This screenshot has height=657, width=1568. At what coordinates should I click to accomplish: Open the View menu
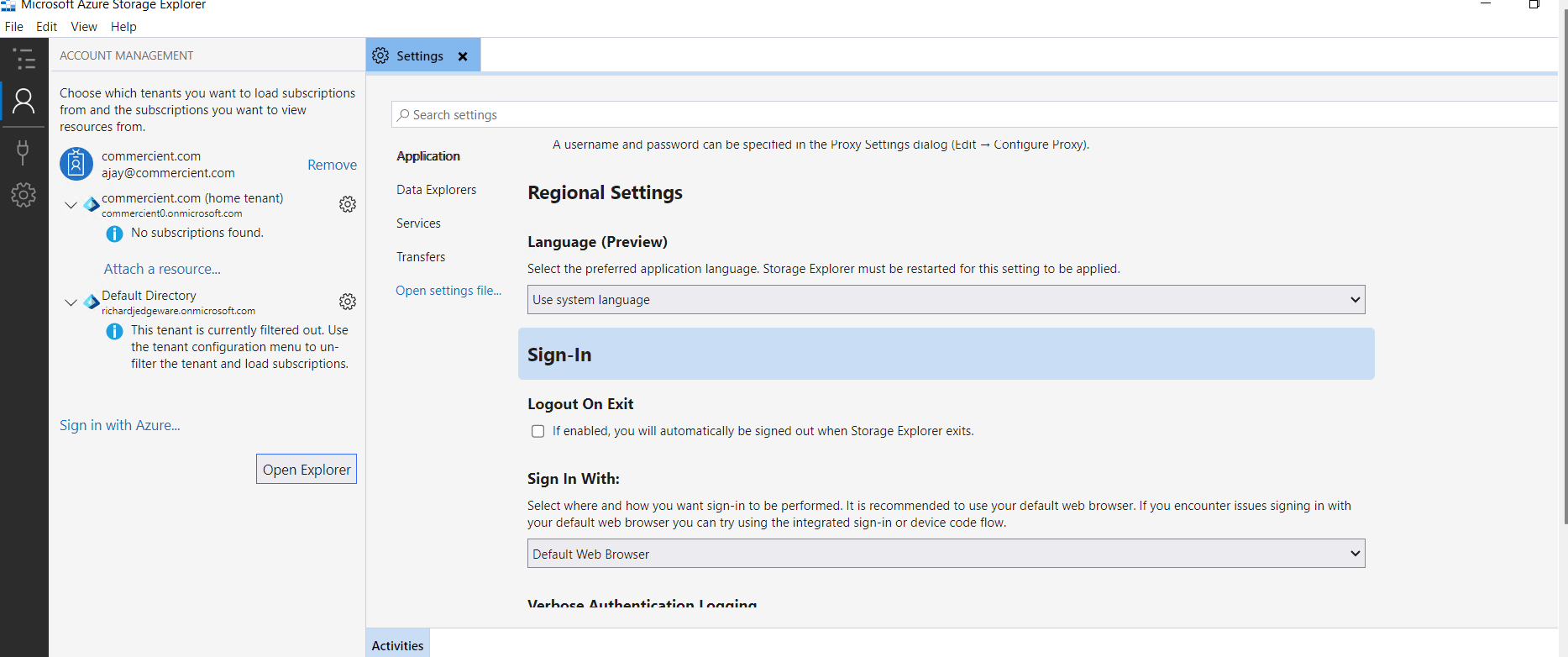click(x=84, y=27)
